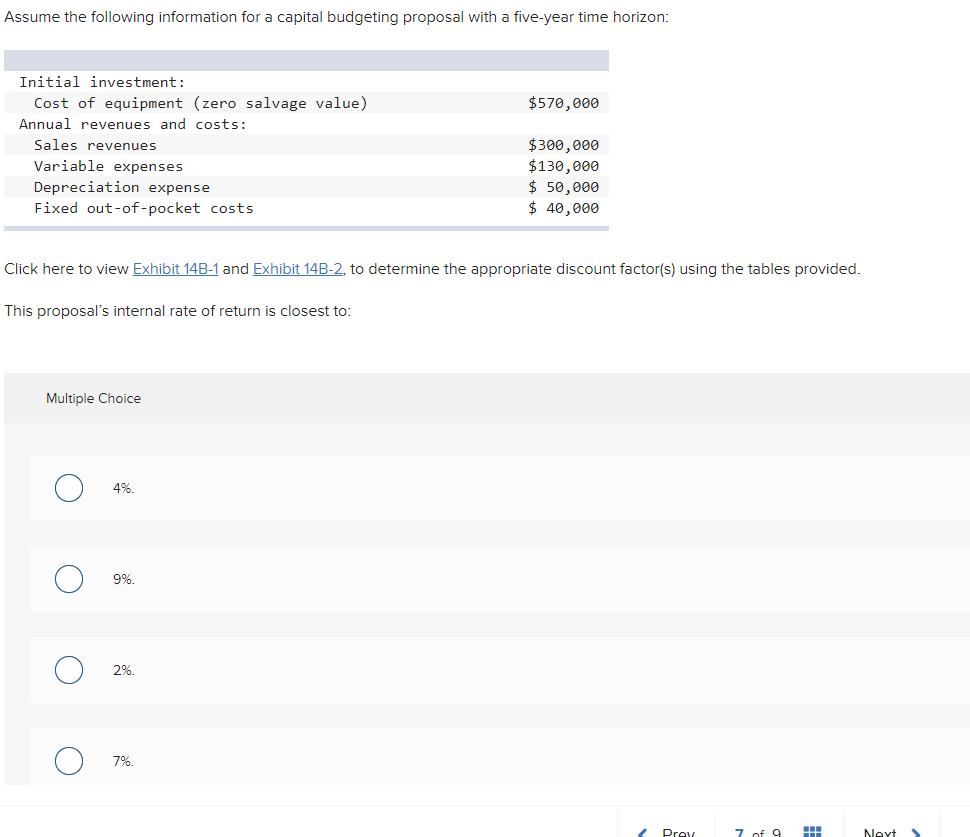The image size is (970, 837).
Task: Click the $ 50,000 depreciation value
Action: [x=564, y=187]
